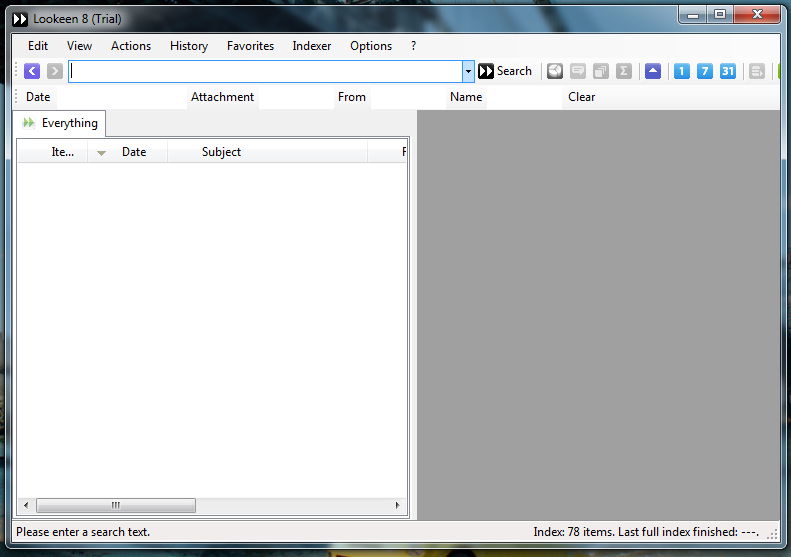Click the horizontal scrollbar thumb
The height and width of the screenshot is (557, 791).
tap(116, 505)
